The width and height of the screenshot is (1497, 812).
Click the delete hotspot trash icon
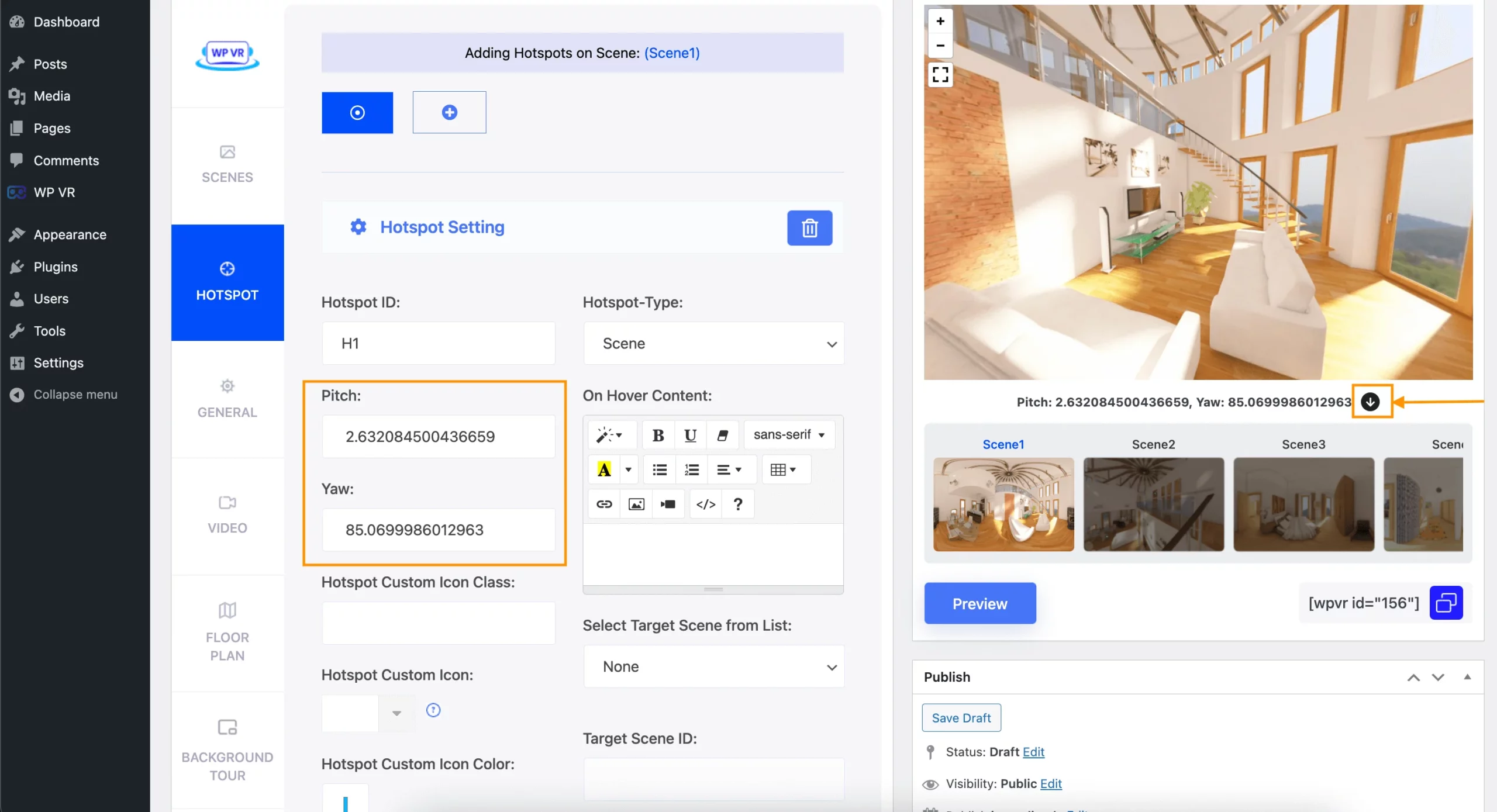point(809,227)
